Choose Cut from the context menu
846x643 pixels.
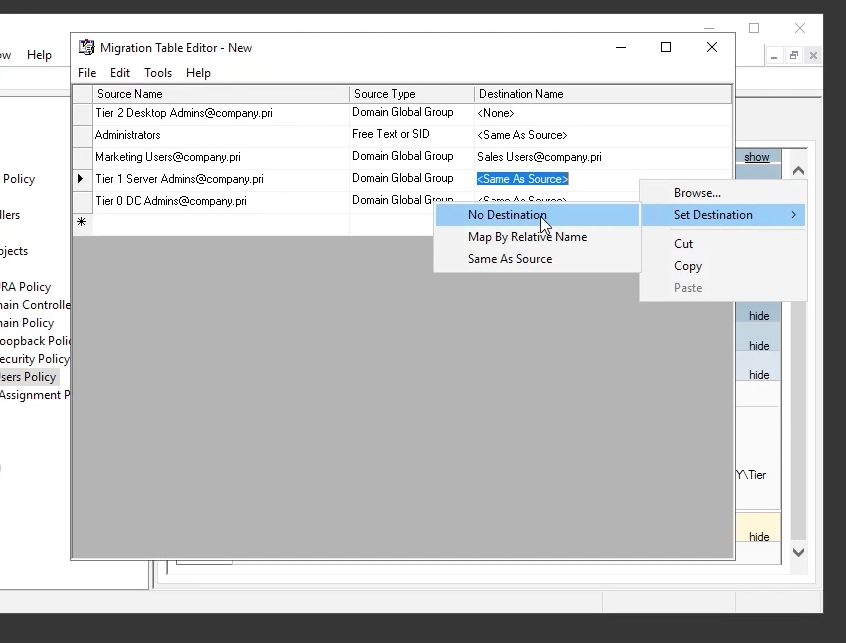[683, 244]
